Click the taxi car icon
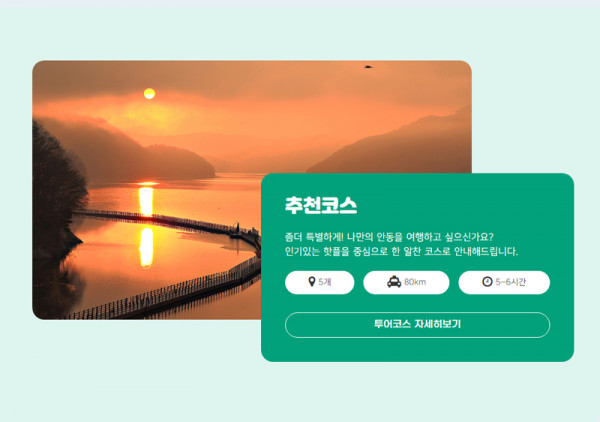This screenshot has width=600, height=422. 394,282
